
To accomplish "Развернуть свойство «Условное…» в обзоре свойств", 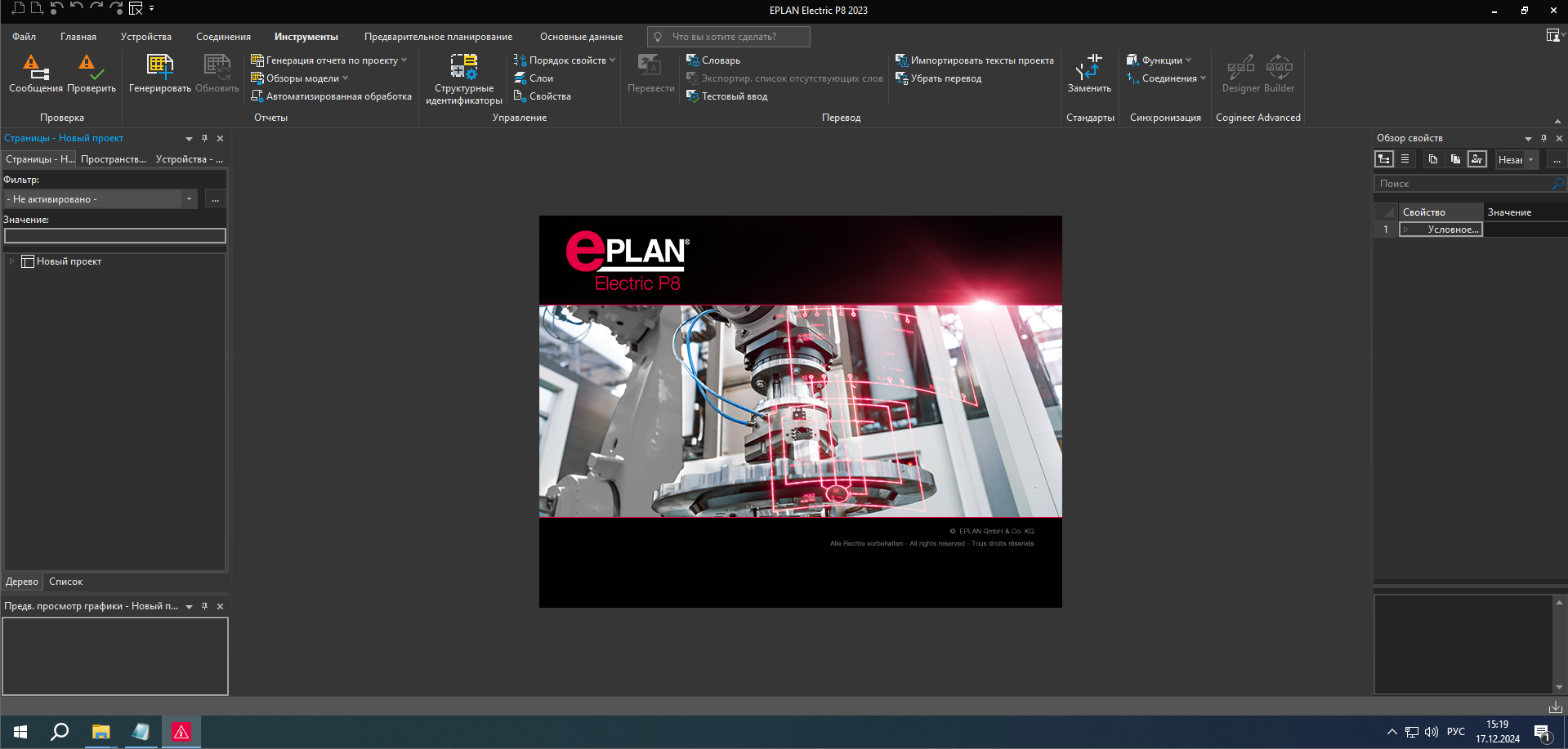I will (1406, 229).
